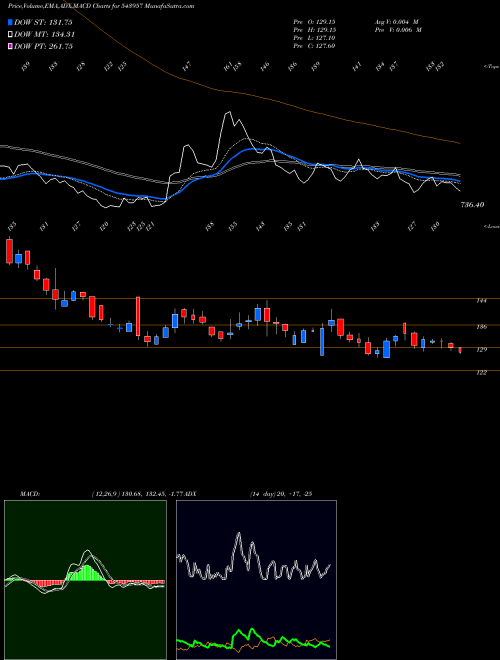Image resolution: width=500 pixels, height=660 pixels.
Task: Click the last red candlestick near 129
Action: (x=460, y=350)
